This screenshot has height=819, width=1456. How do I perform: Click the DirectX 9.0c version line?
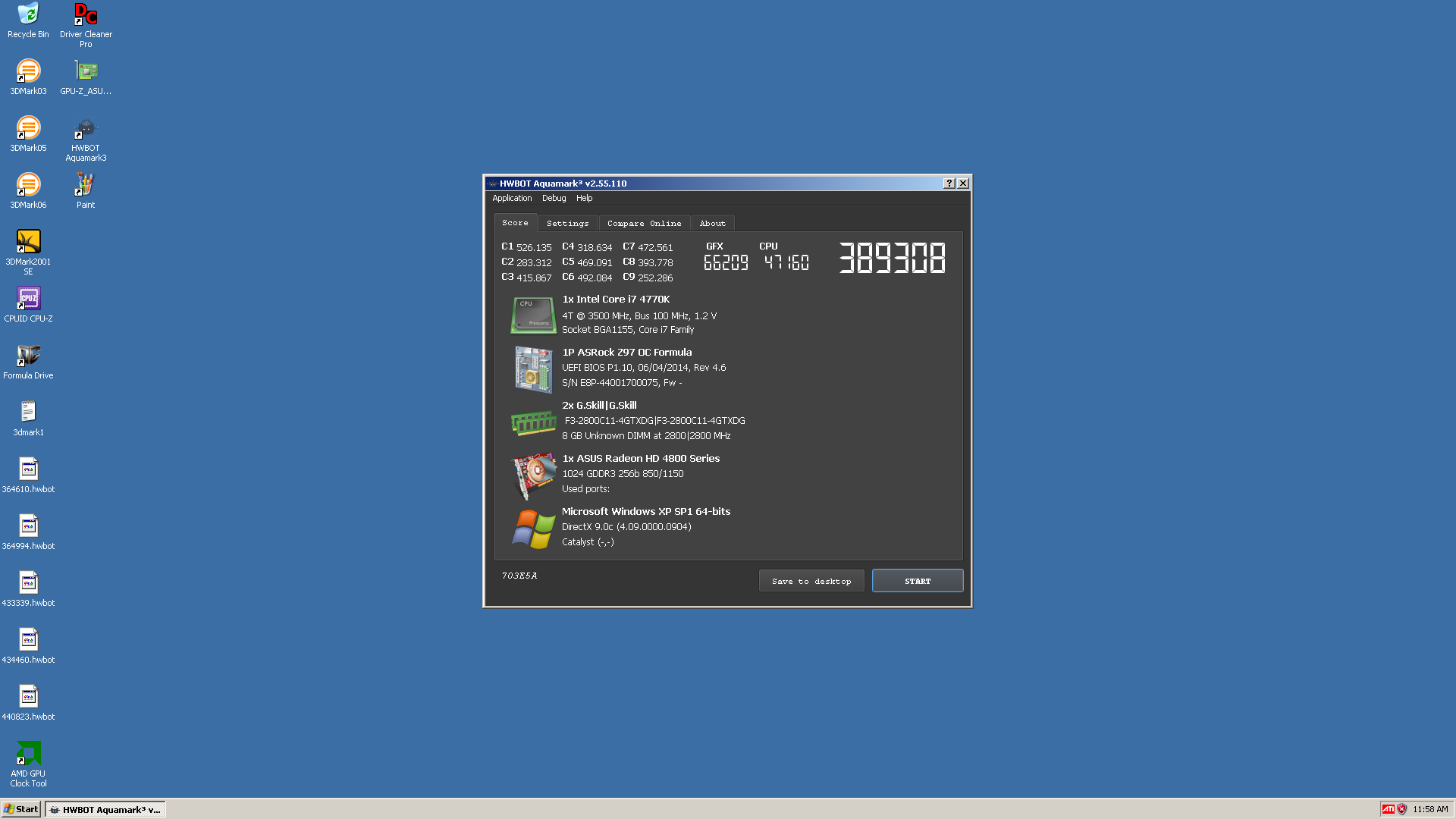point(626,527)
